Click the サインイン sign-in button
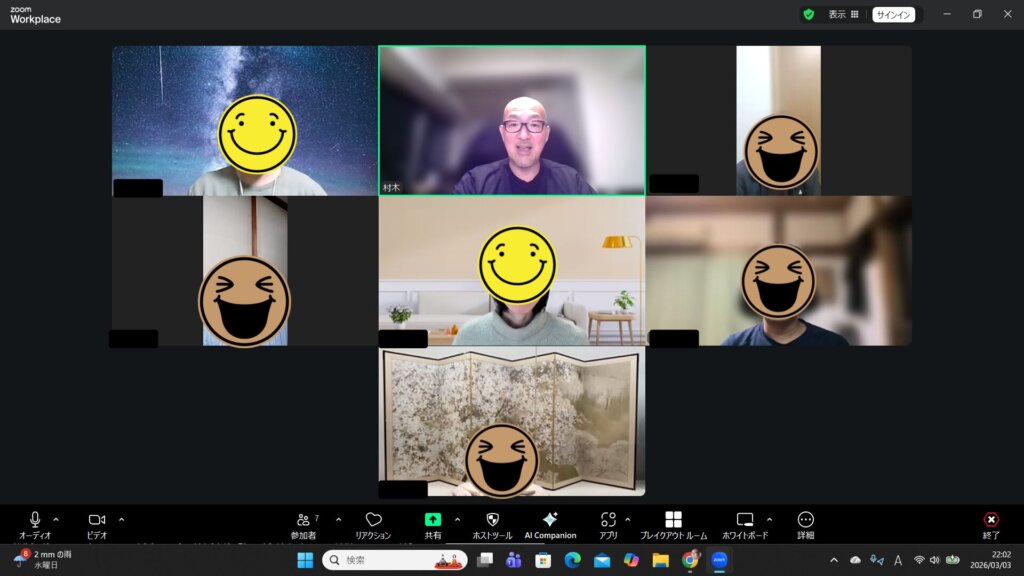This screenshot has height=576, width=1024. tap(893, 14)
